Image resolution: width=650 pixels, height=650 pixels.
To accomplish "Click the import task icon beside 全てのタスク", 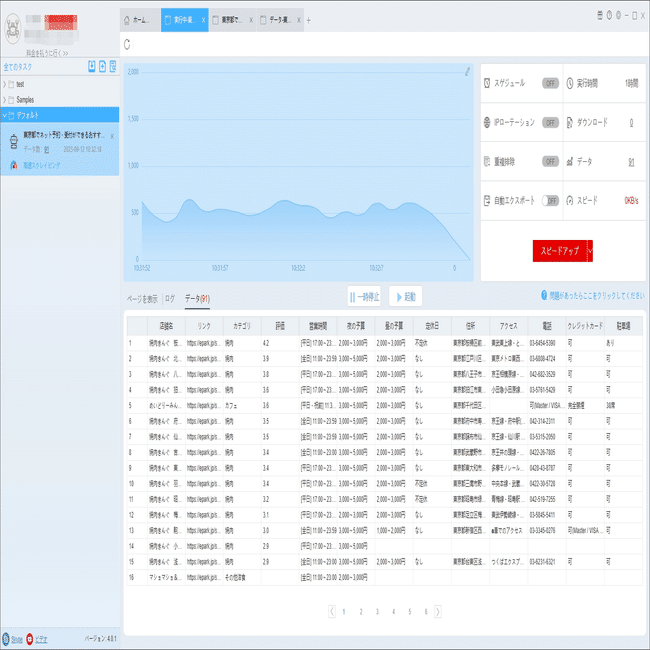I will [92, 66].
